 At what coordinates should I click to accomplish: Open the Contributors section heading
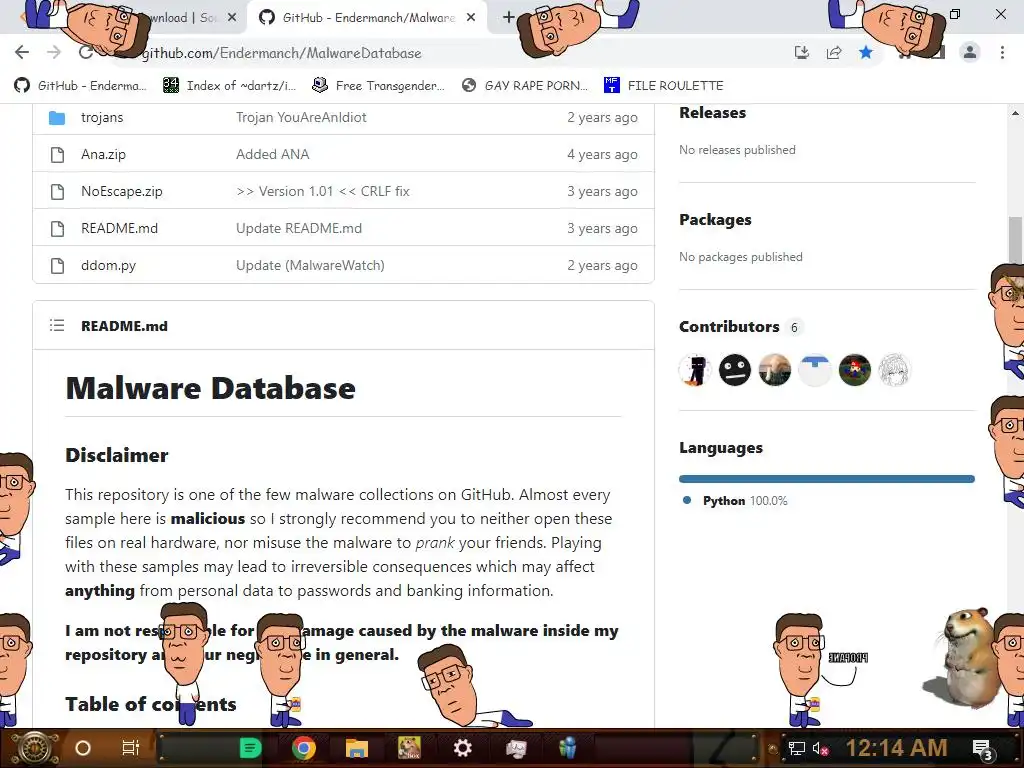coord(729,327)
